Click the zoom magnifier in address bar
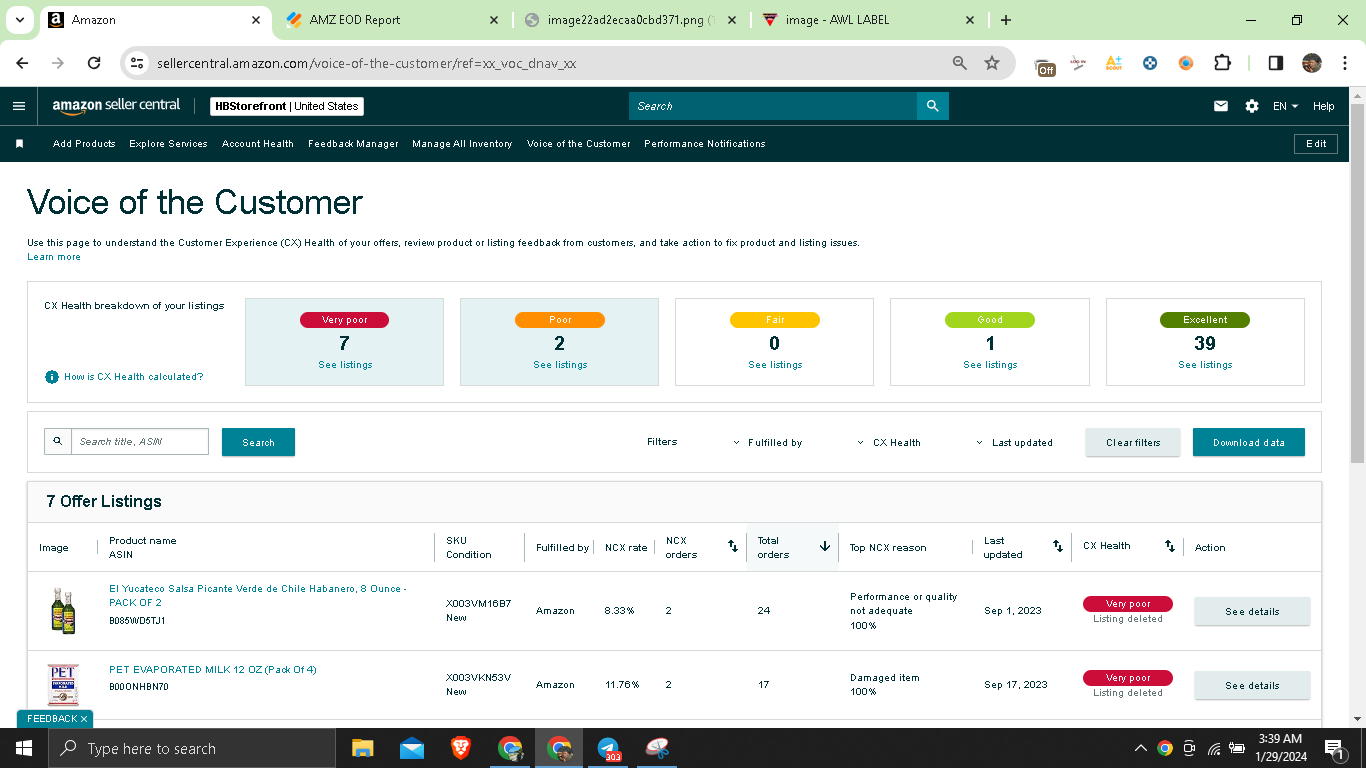Screen dimensions: 1366x768 coord(960,63)
